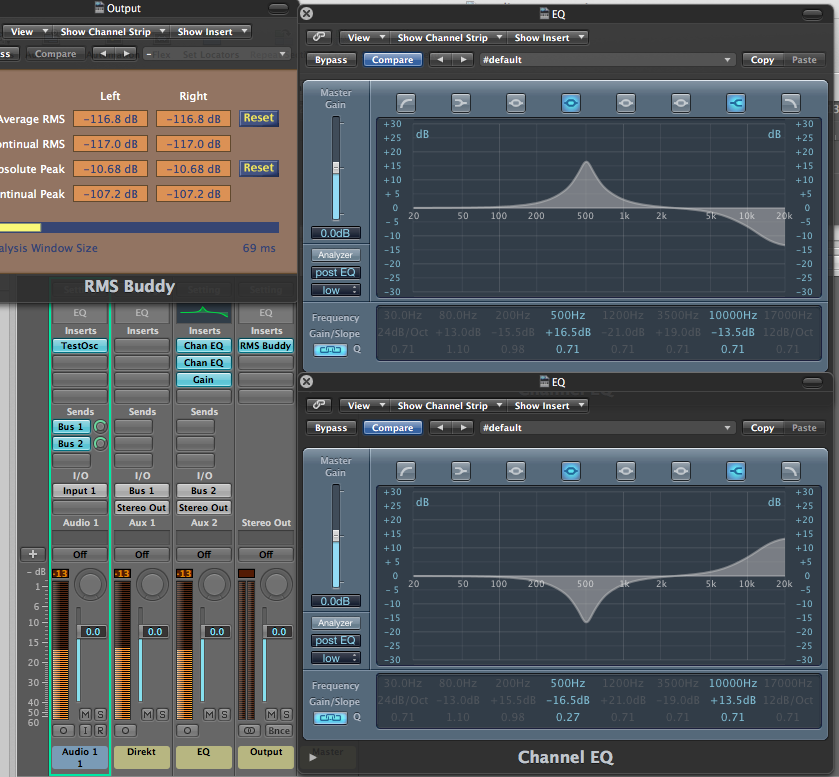The height and width of the screenshot is (777, 839).
Task: Click the format button on the Direkt strip
Action: pos(126,730)
